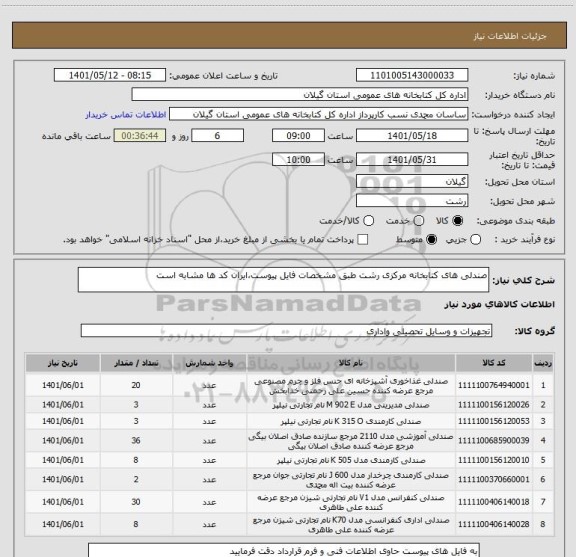Click the price validity time 10:00
Viewport: 576px width, 557px height.
point(298,159)
